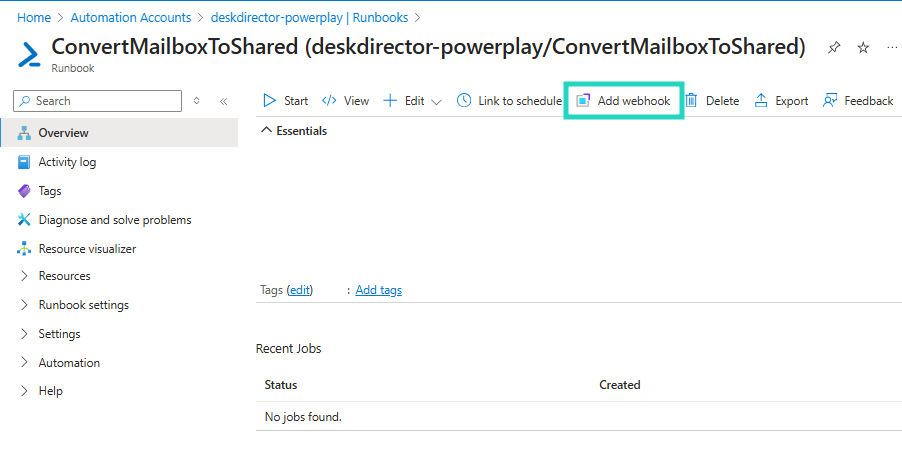Click the Add tags link
The width and height of the screenshot is (902, 454).
pos(378,290)
